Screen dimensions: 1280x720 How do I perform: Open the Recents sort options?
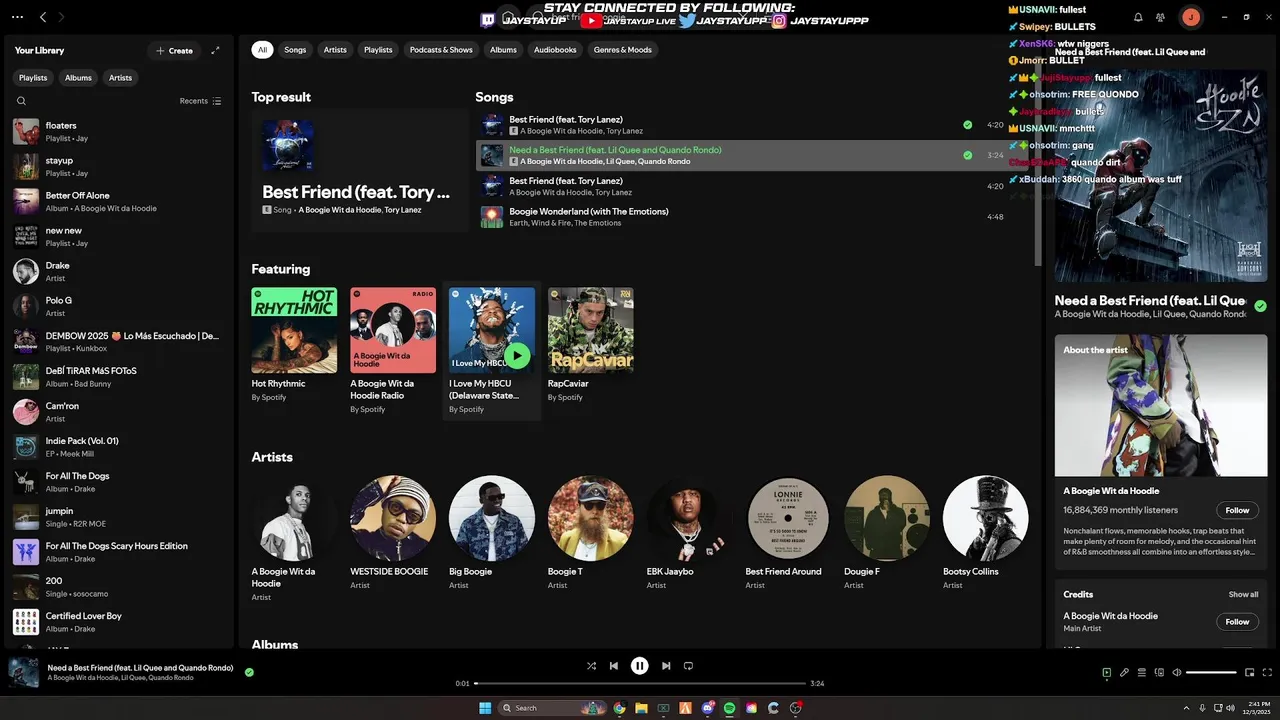201,101
